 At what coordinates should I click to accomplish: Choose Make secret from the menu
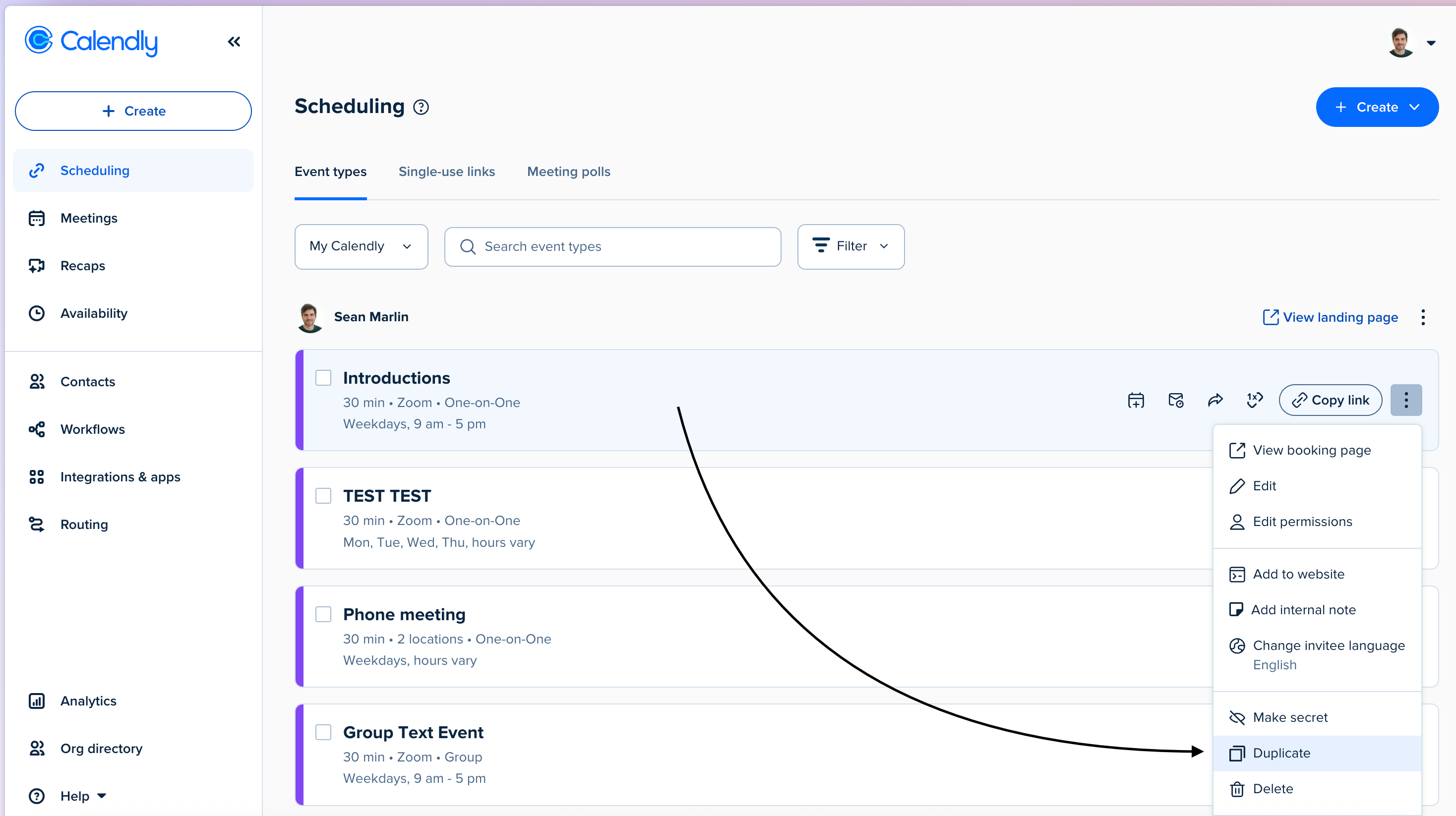pos(1317,717)
